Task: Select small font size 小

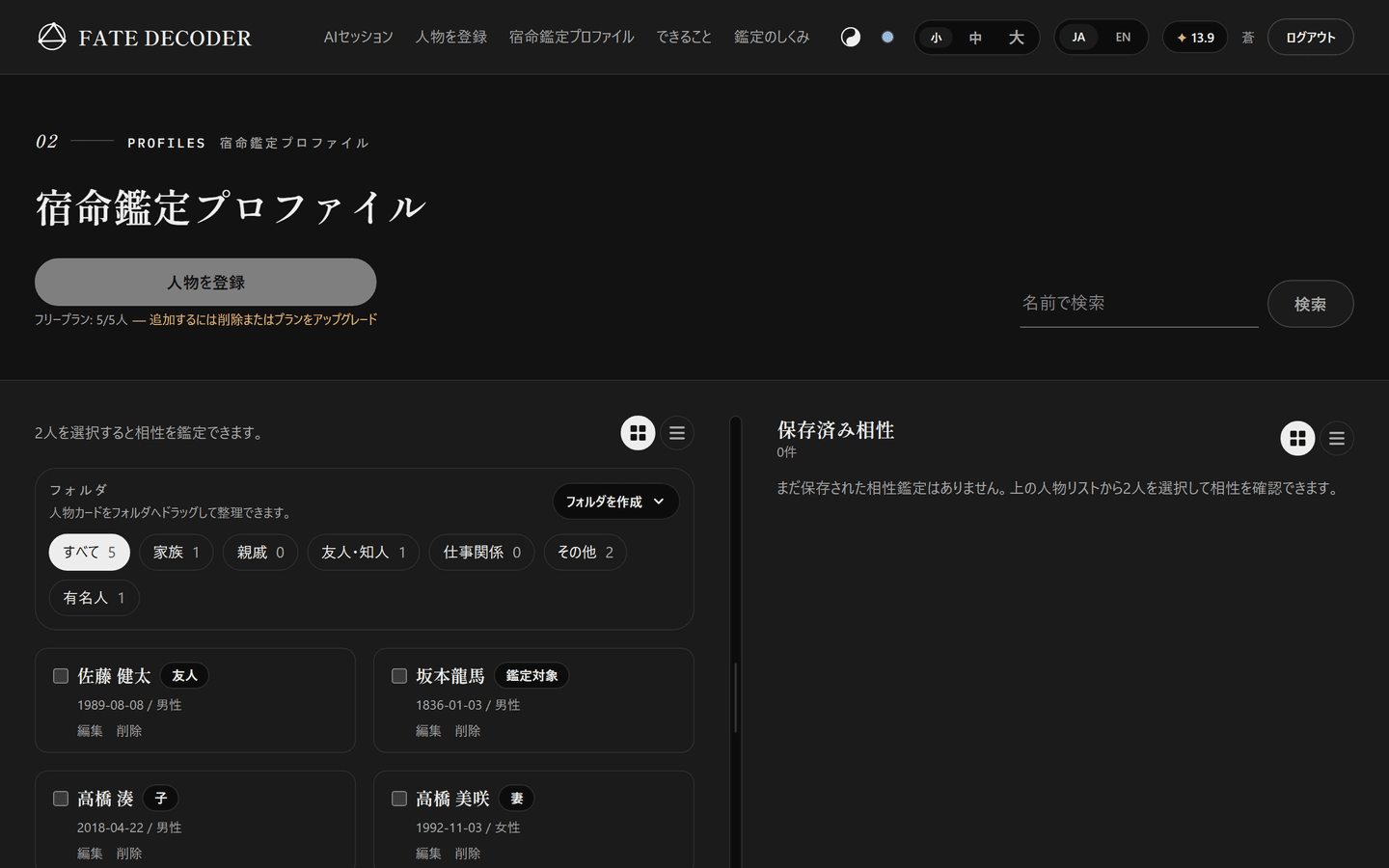Action: [936, 38]
